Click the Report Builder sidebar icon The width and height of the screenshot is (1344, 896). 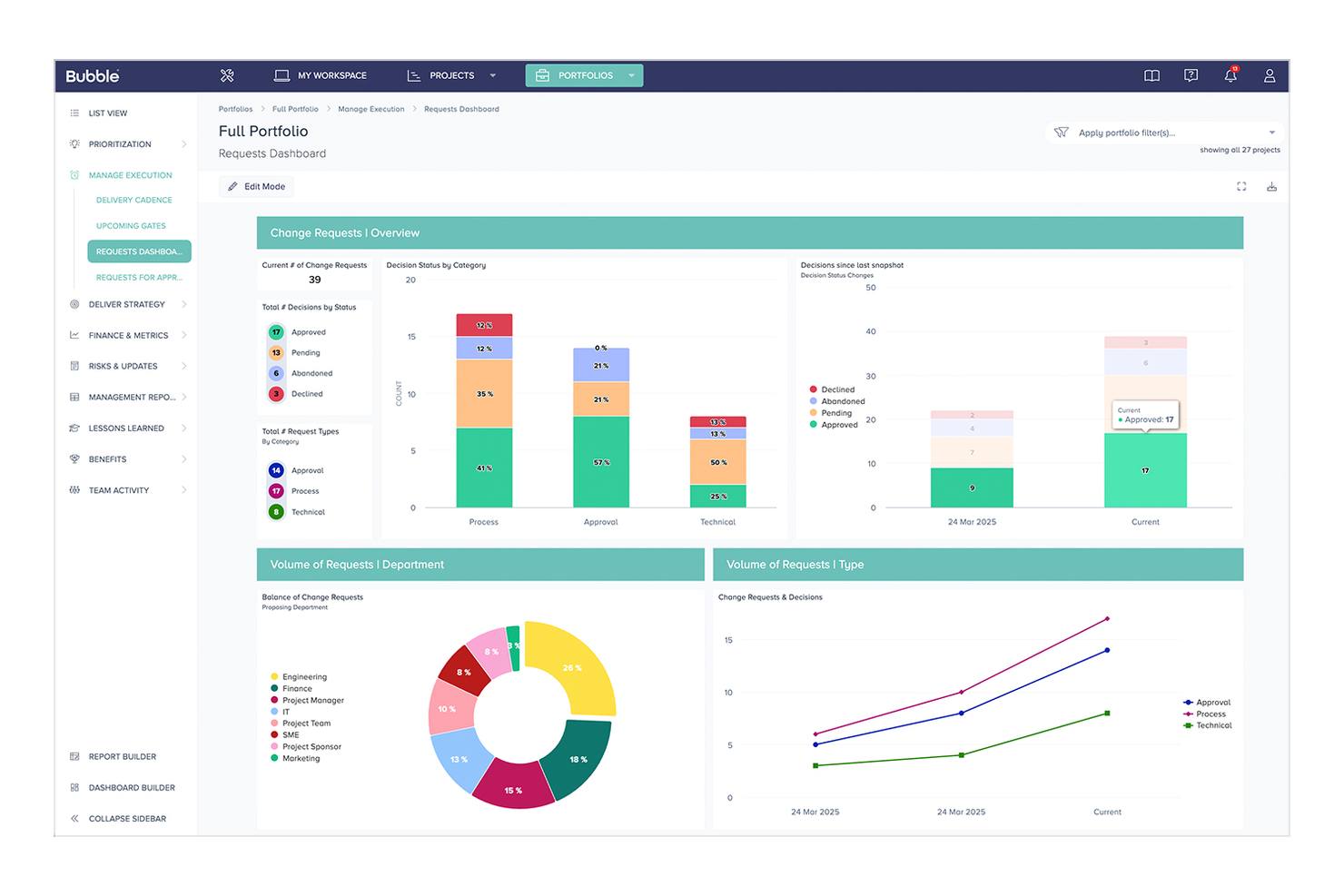[74, 756]
